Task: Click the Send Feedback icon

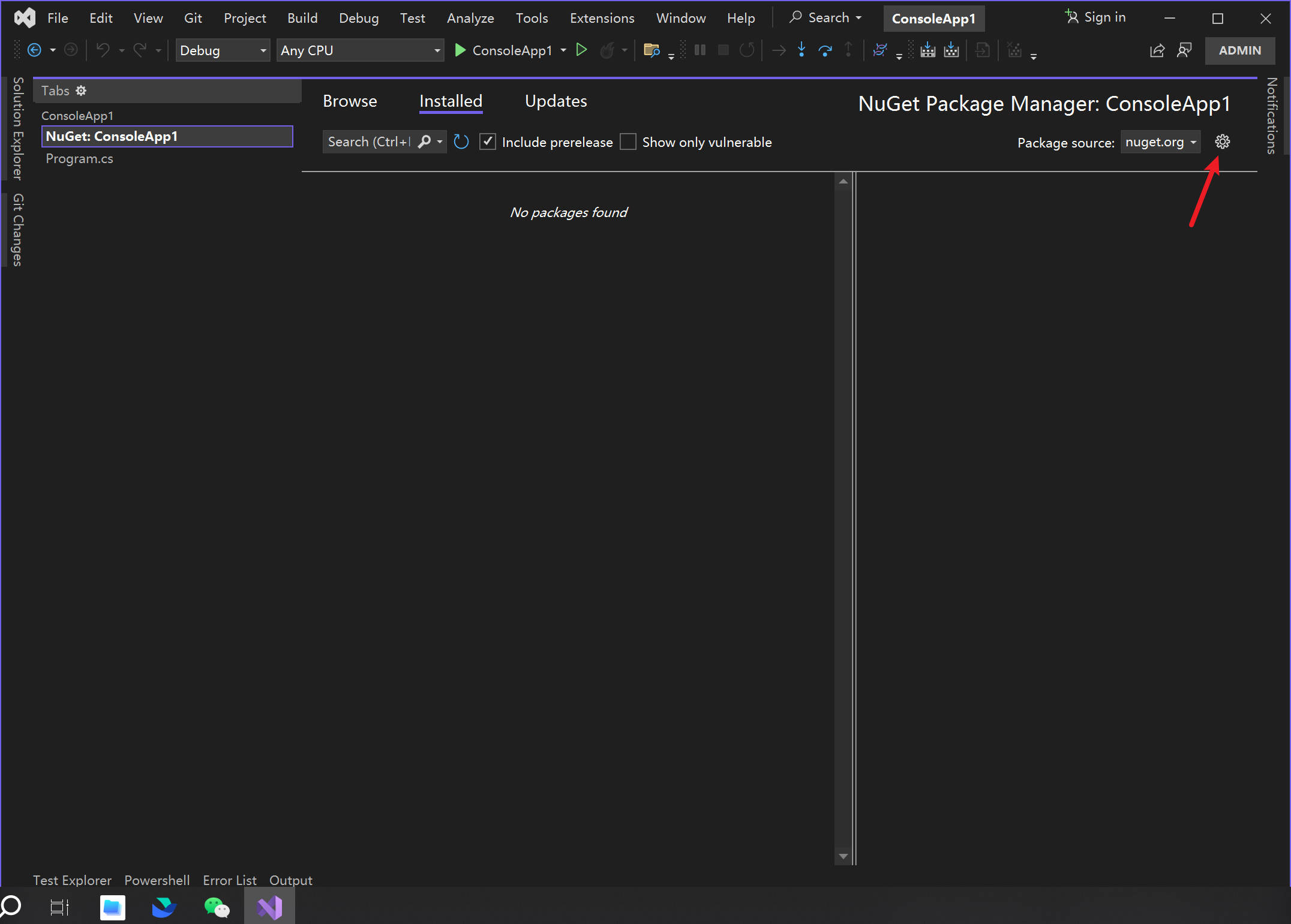Action: [1184, 50]
